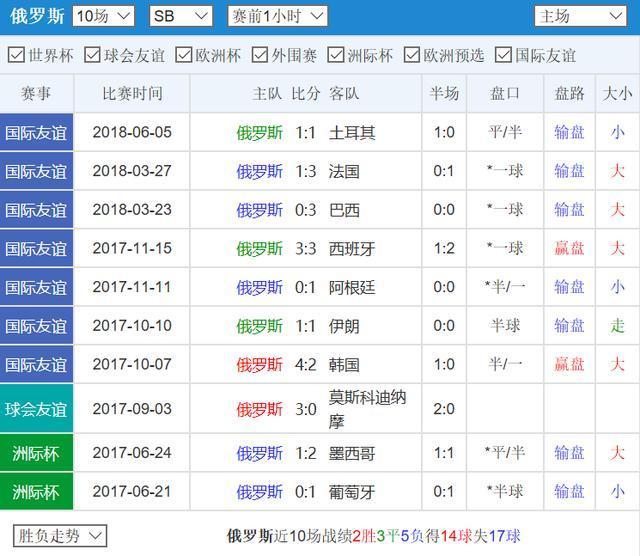Image resolution: width=640 pixels, height=556 pixels.
Task: Open the 胜负走势 trend dropdown
Action: point(60,536)
